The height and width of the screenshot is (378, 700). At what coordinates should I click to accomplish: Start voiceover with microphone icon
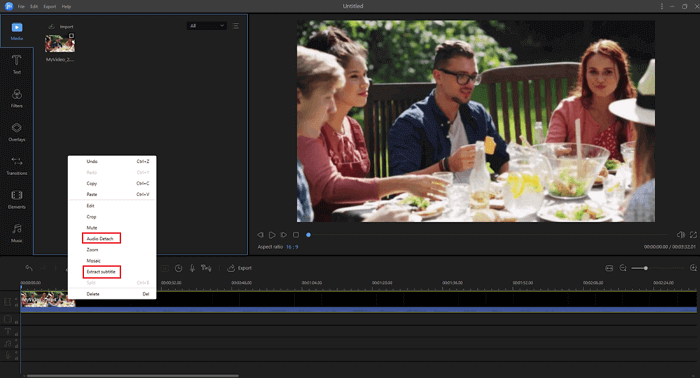click(x=192, y=268)
